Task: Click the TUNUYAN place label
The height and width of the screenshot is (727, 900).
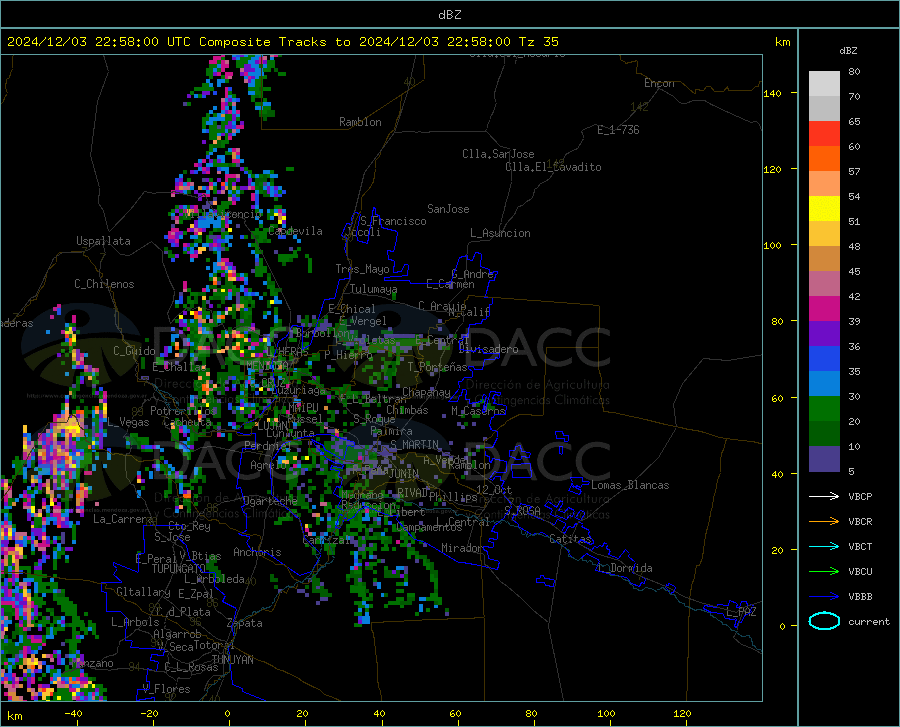Action: click(232, 660)
